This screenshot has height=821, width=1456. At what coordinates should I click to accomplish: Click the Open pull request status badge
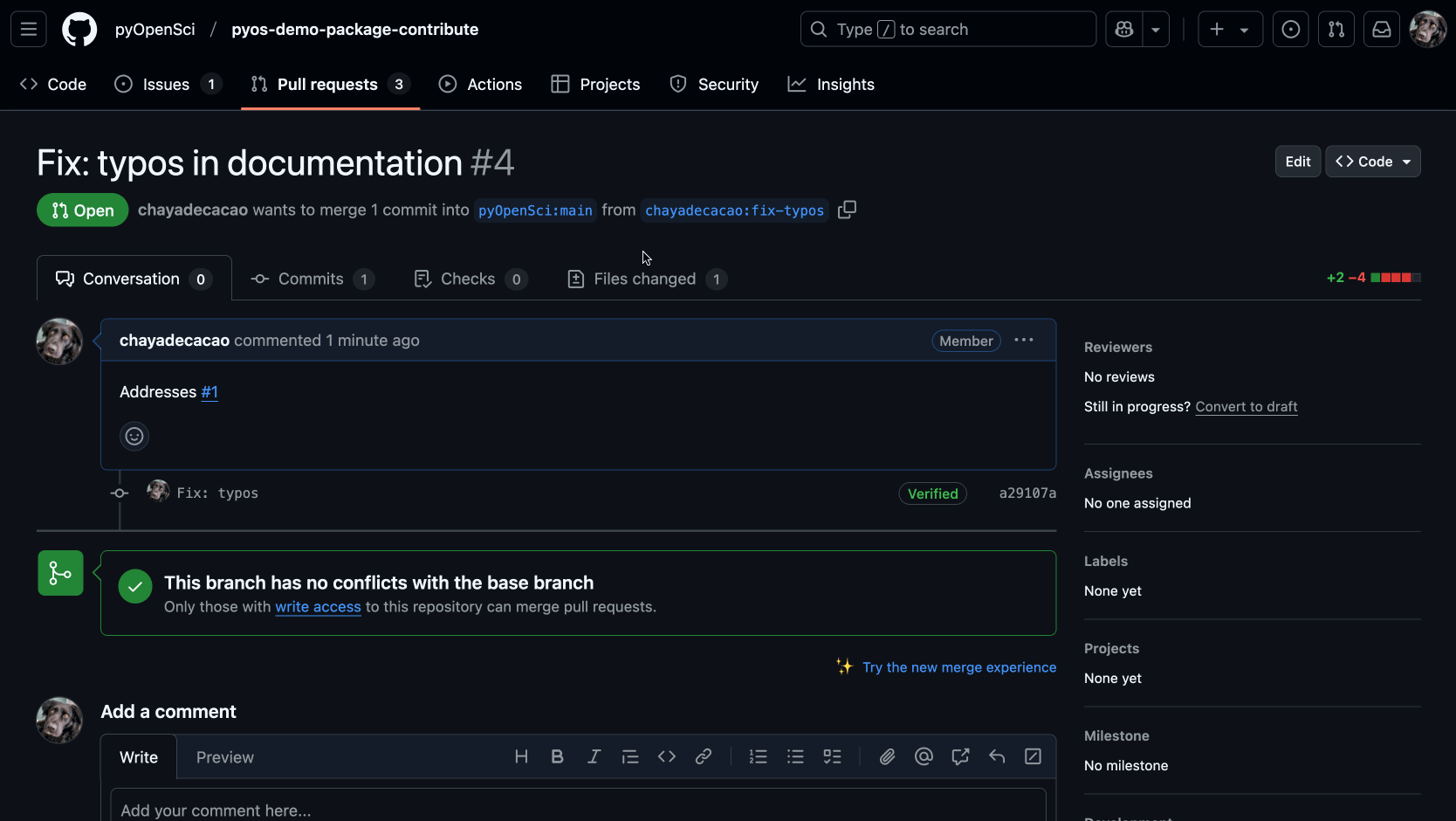coord(83,210)
